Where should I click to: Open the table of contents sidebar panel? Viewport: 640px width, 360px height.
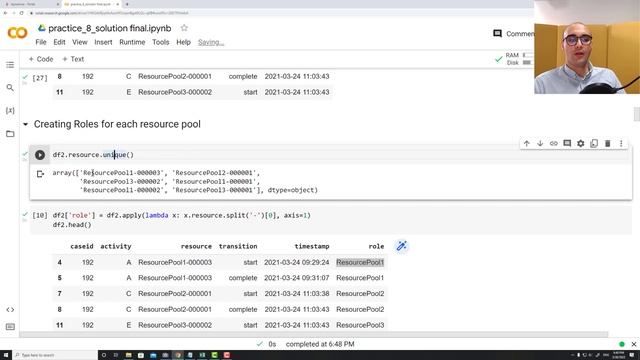click(10, 65)
